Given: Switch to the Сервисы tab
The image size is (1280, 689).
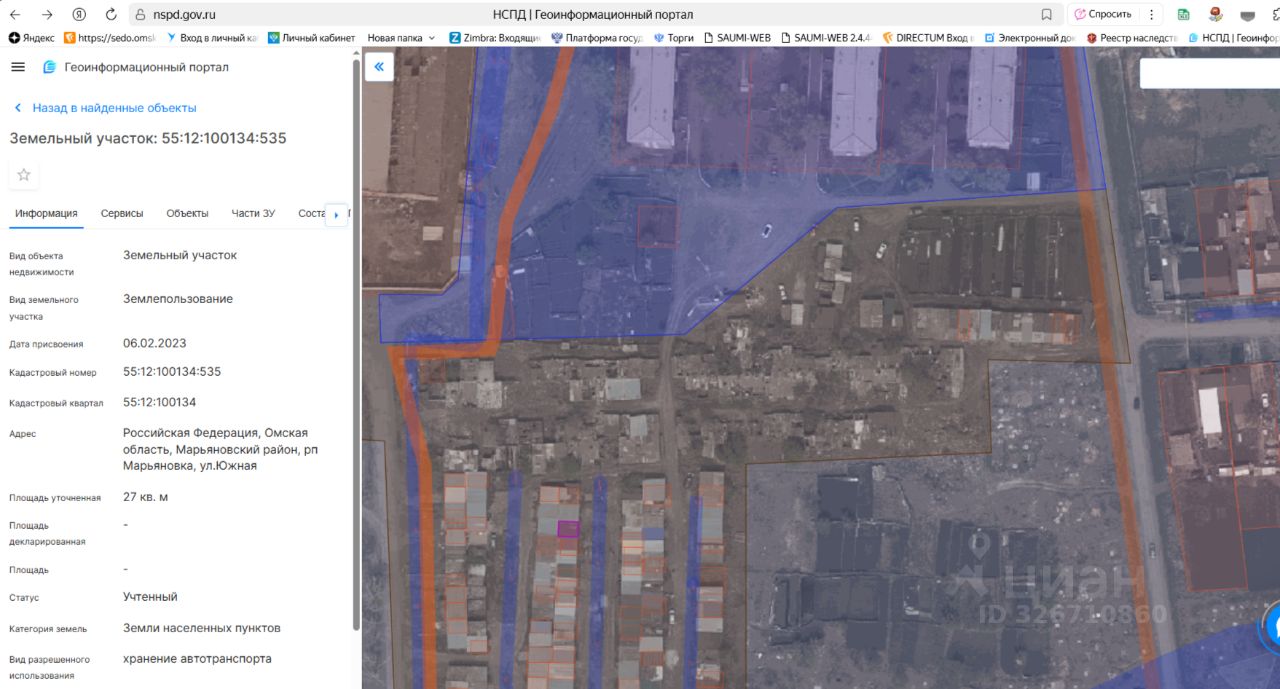Looking at the screenshot, I should 122,214.
